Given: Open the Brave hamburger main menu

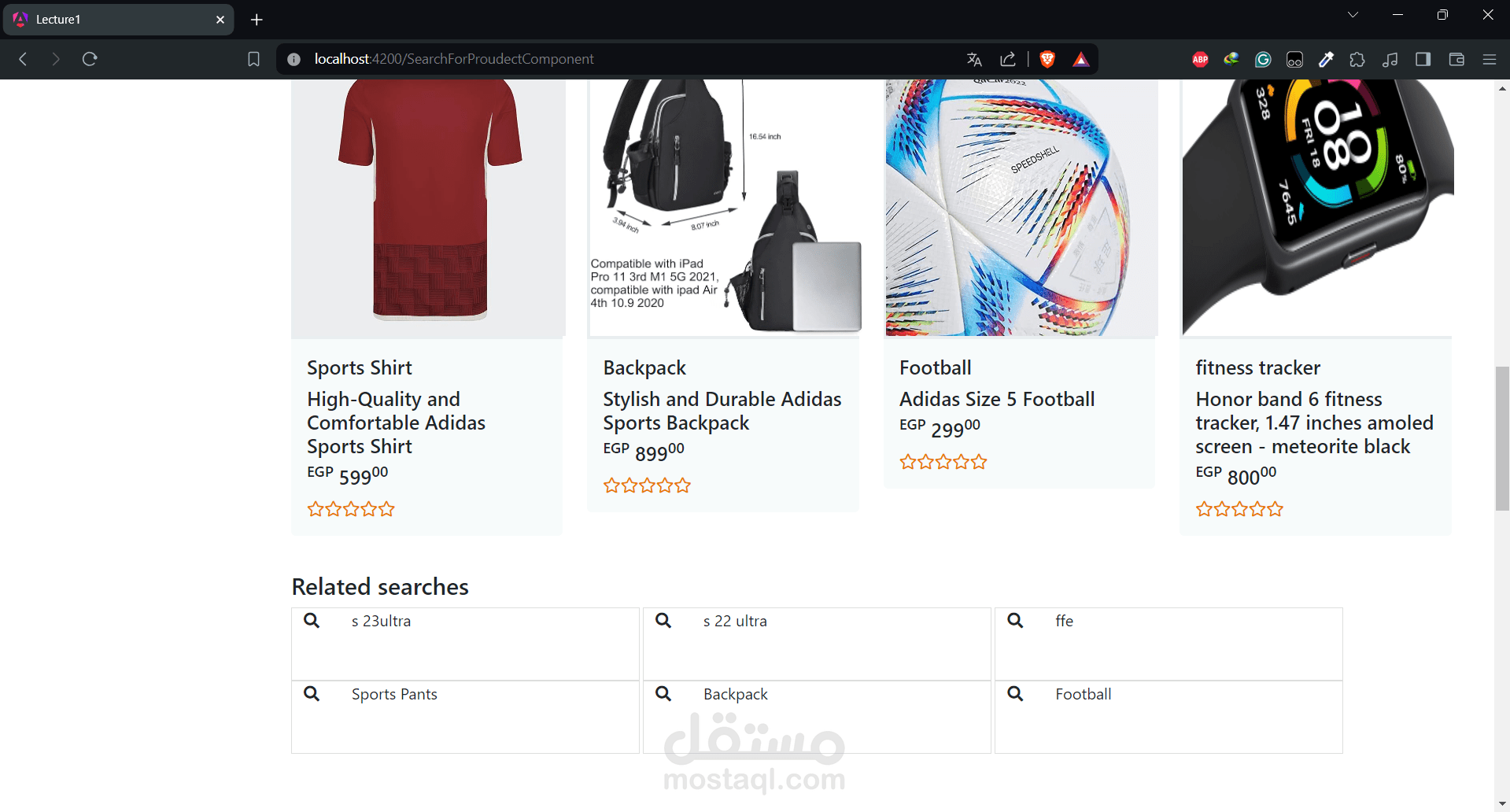Looking at the screenshot, I should click(1490, 59).
